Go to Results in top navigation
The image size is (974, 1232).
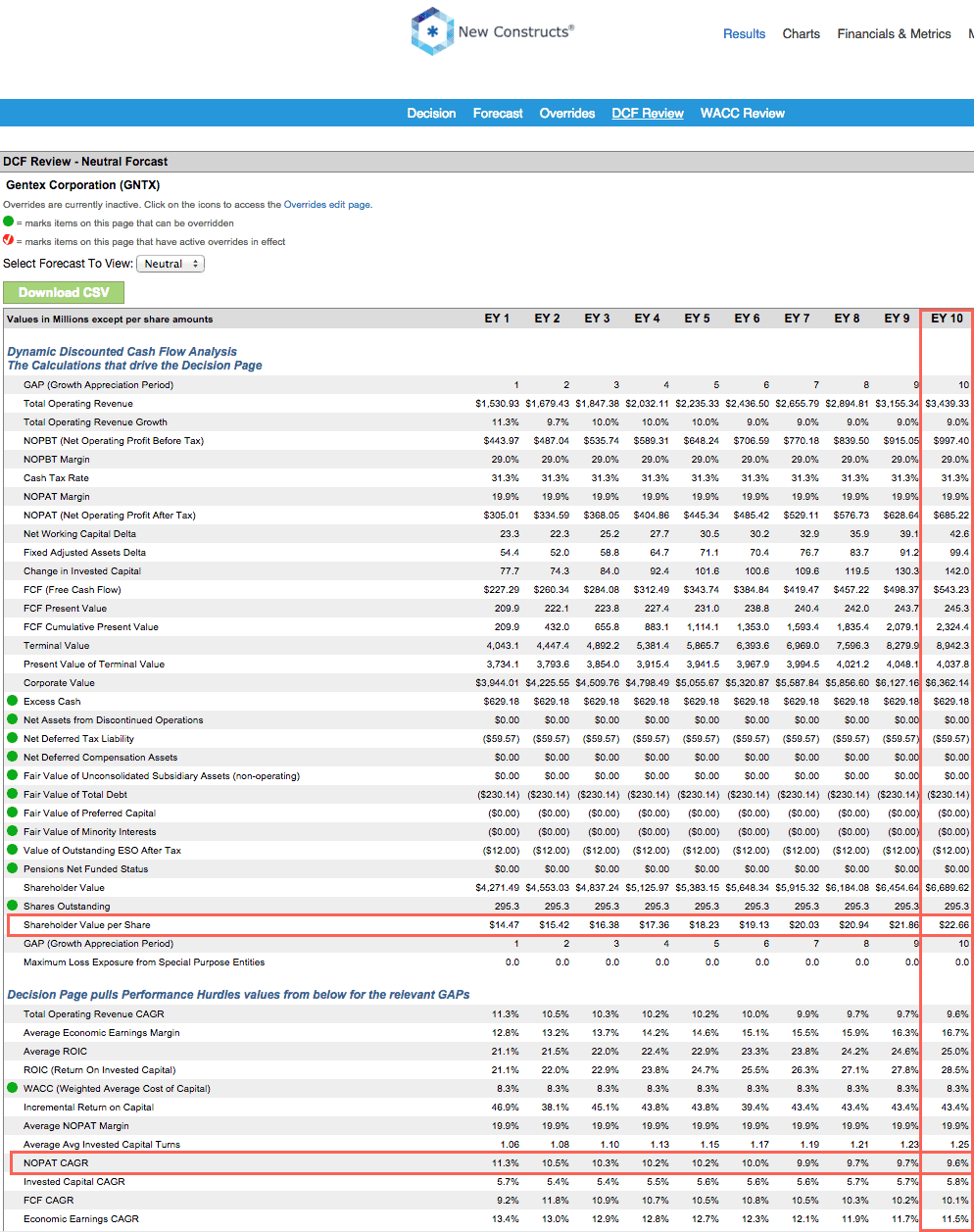[x=744, y=33]
